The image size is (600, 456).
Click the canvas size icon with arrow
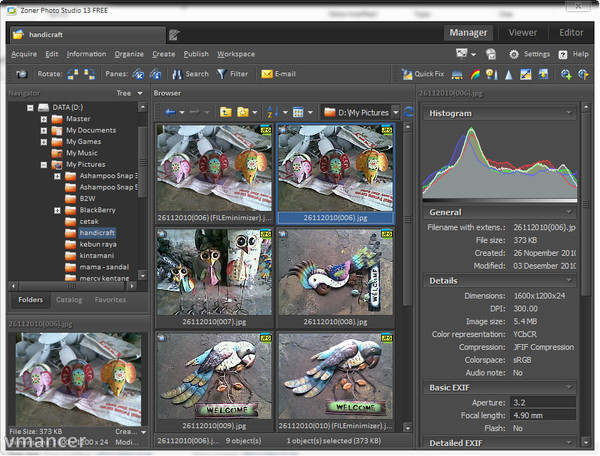543,74
